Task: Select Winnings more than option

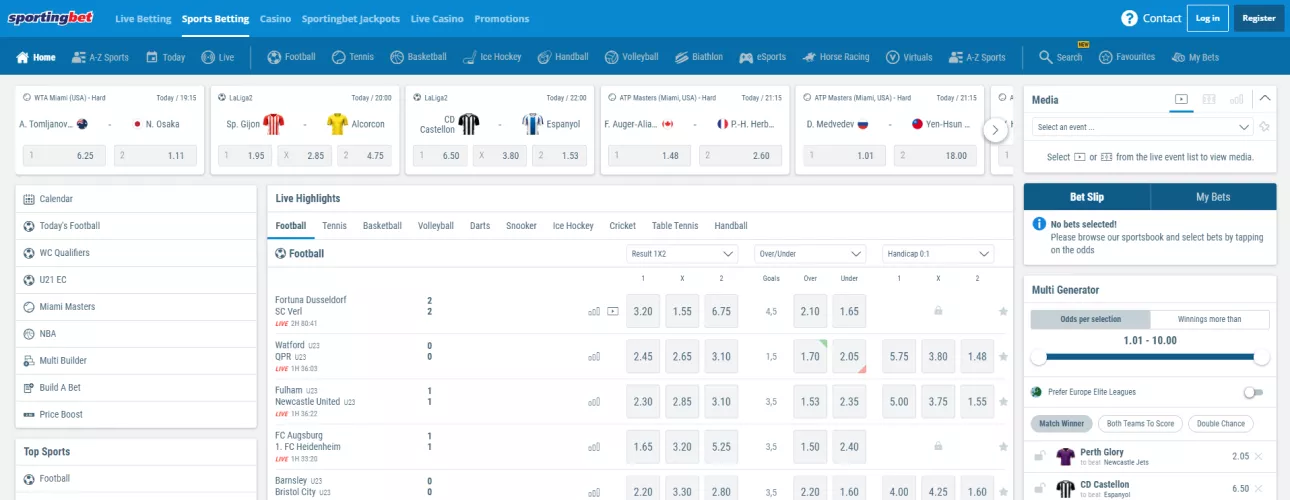Action: [x=1209, y=319]
